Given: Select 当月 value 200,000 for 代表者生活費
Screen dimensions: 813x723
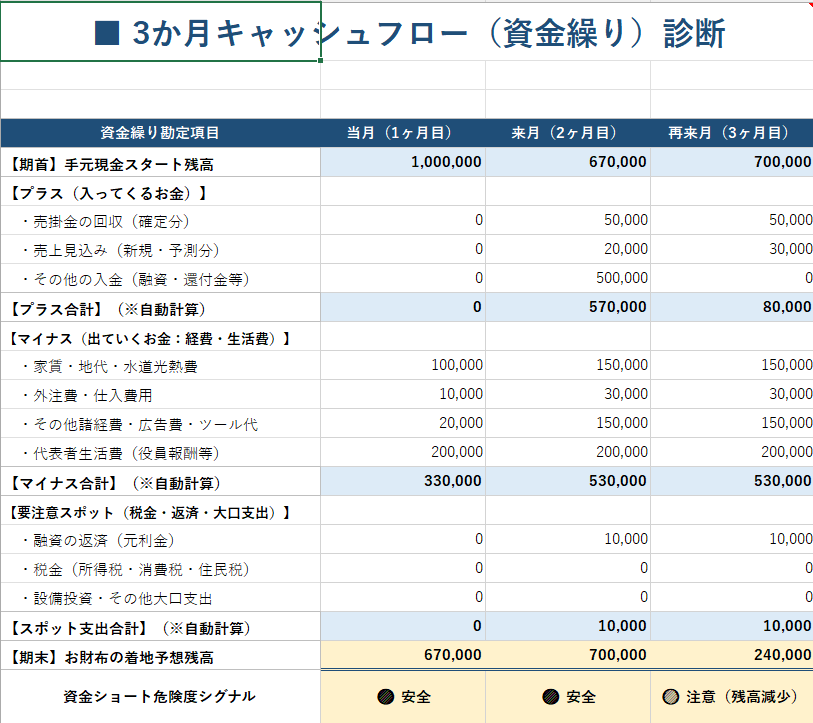Looking at the screenshot, I should 403,452.
